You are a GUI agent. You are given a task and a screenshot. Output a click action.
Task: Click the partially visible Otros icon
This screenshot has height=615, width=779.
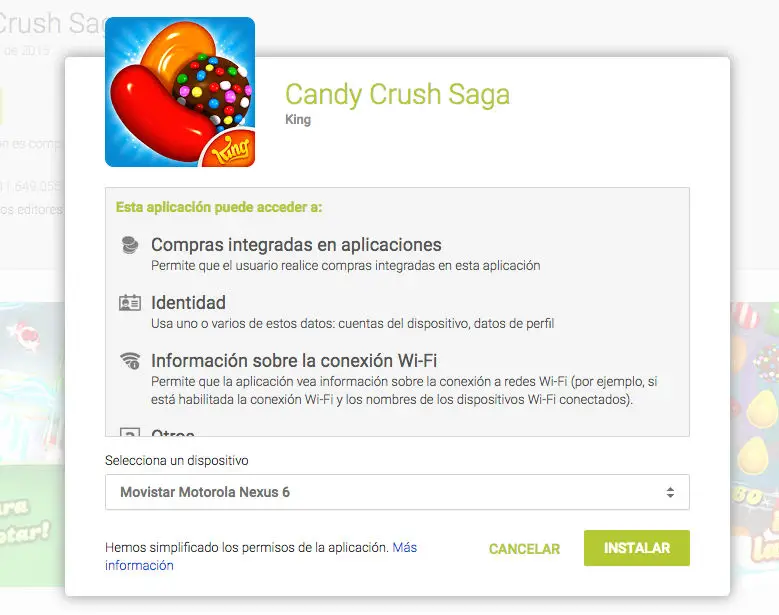point(130,432)
